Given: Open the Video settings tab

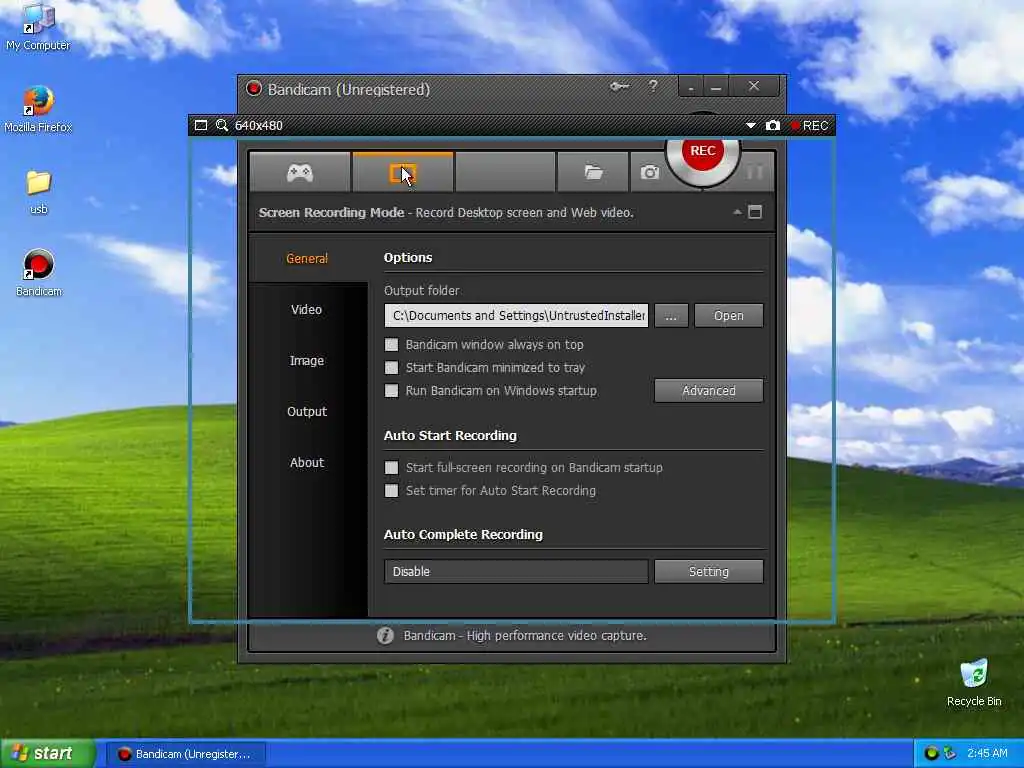Looking at the screenshot, I should coord(307,310).
